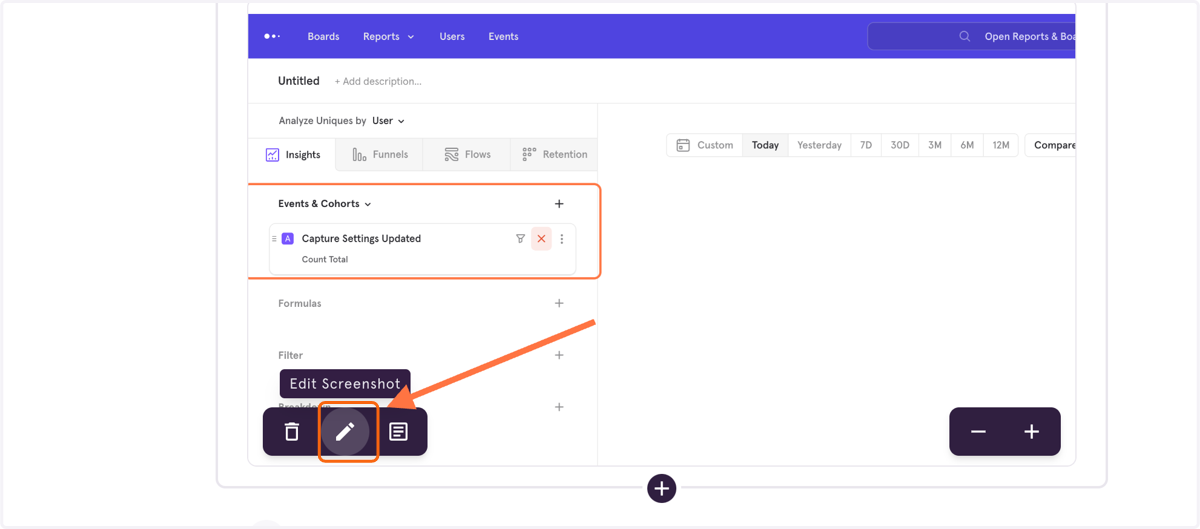The height and width of the screenshot is (529, 1200).
Task: Select 3M date range
Action: pos(935,145)
